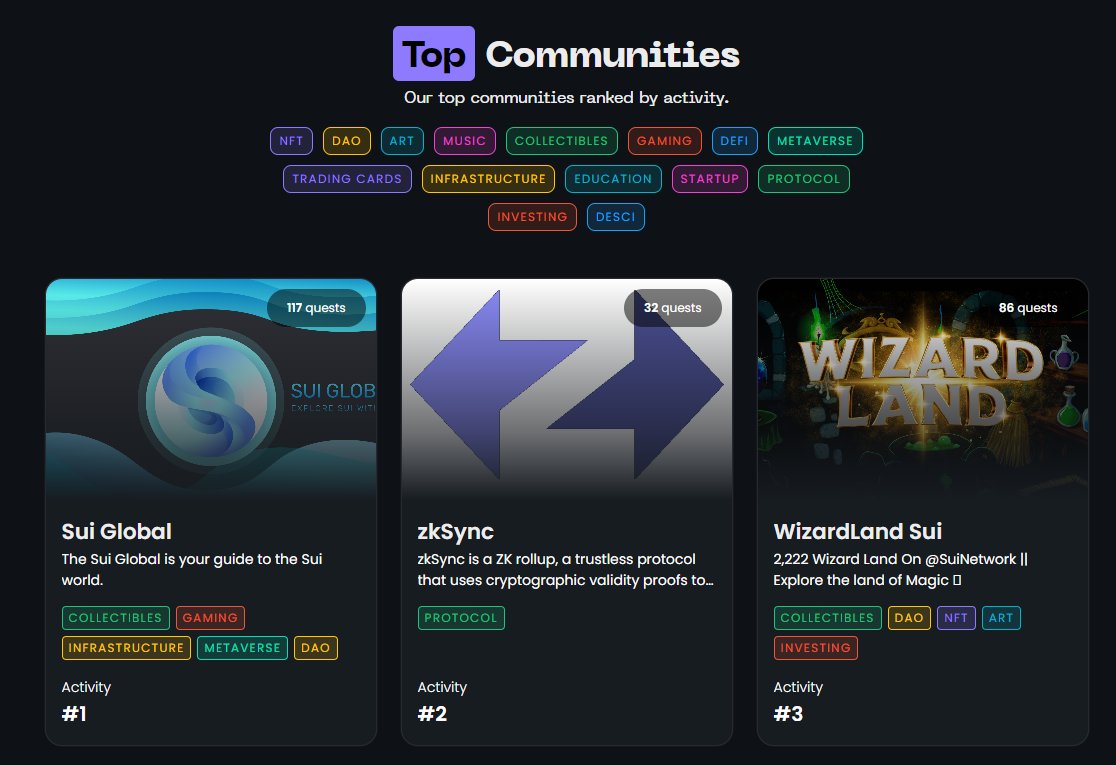Enable the PROTOCOL filter pill
This screenshot has height=765, width=1116.
coord(804,179)
